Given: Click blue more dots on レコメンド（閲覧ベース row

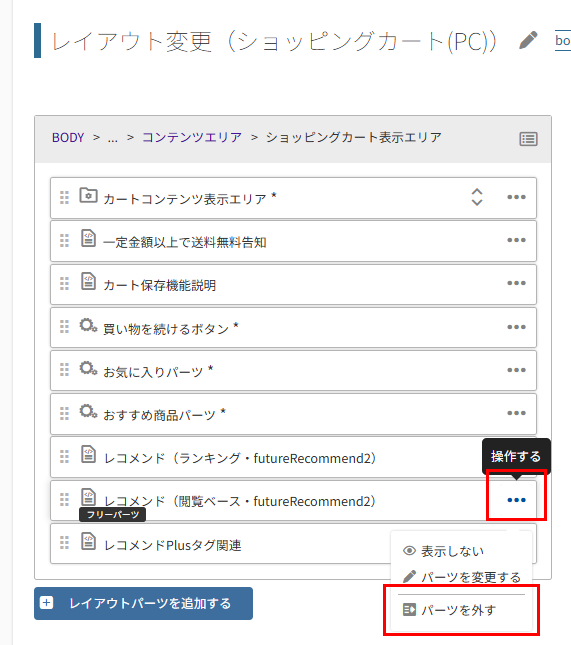Looking at the screenshot, I should coord(516,500).
